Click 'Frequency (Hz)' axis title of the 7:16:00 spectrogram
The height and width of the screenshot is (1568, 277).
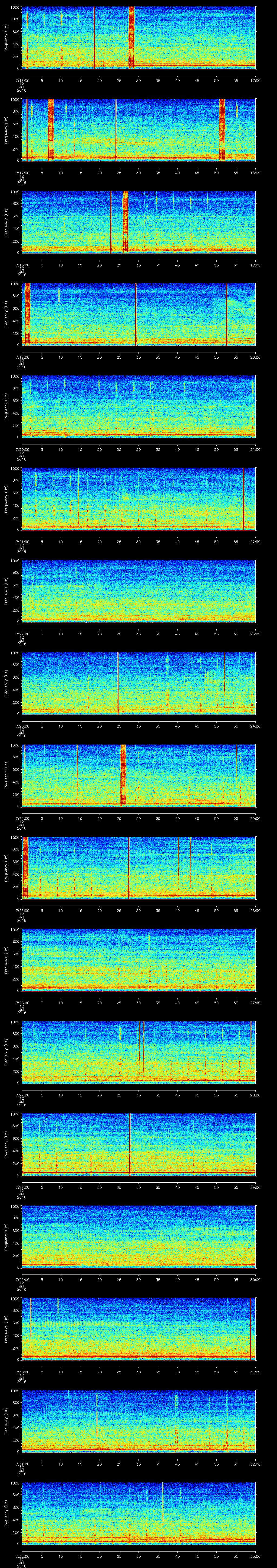tap(6, 38)
